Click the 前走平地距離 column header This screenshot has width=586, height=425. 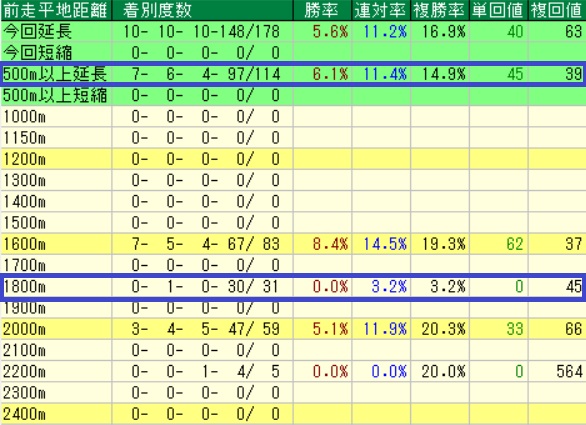pyautogui.click(x=55, y=10)
